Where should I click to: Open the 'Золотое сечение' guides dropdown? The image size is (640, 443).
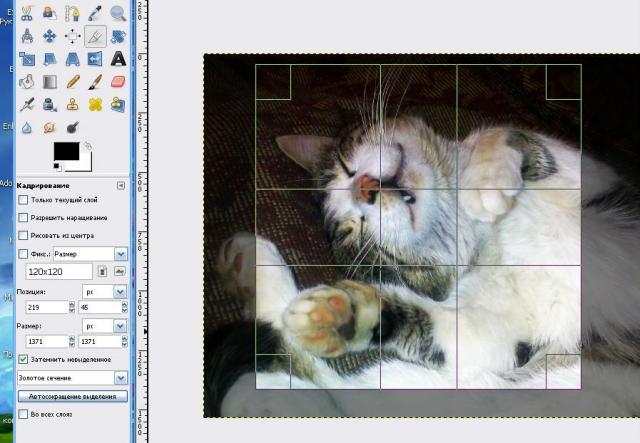pos(72,378)
